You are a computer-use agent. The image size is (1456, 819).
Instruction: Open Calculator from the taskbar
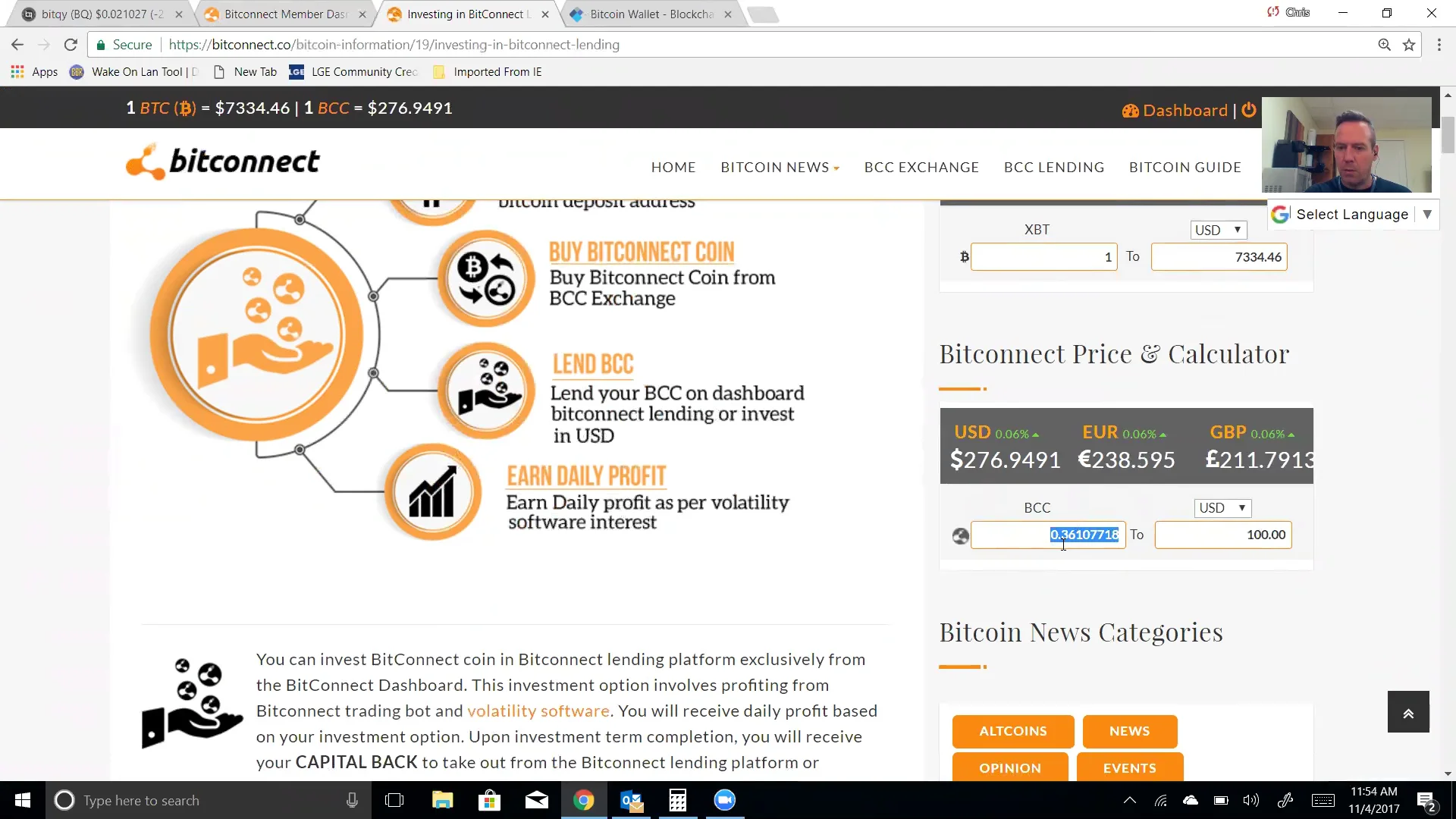(677, 800)
